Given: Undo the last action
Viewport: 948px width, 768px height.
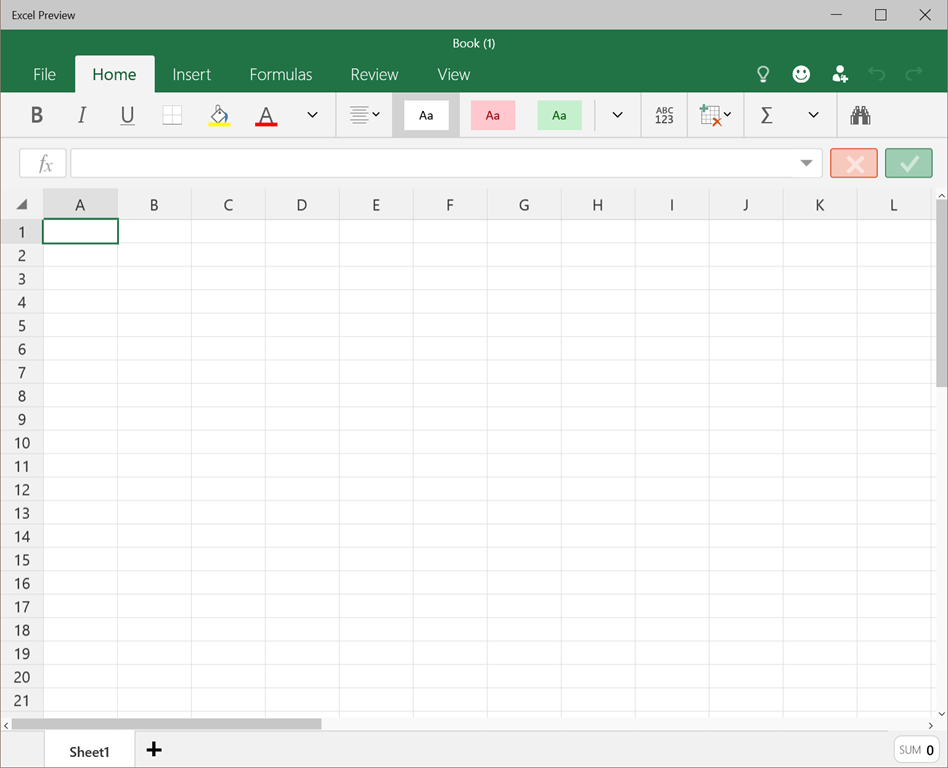Looking at the screenshot, I should pyautogui.click(x=877, y=74).
